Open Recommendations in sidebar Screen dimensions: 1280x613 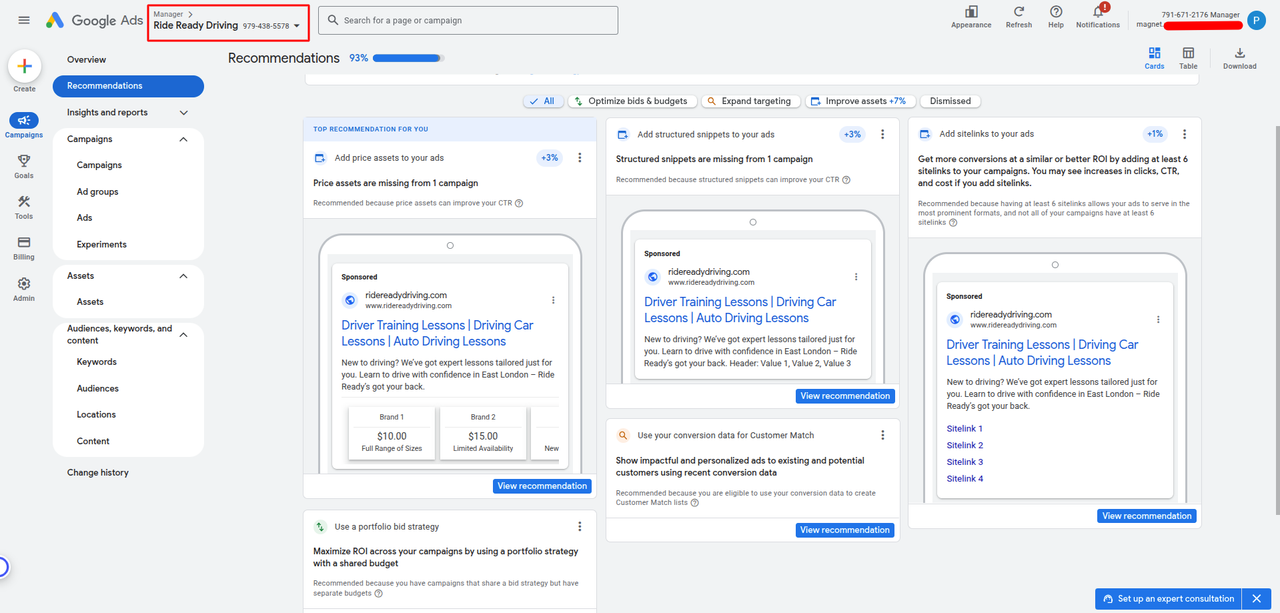tap(128, 86)
